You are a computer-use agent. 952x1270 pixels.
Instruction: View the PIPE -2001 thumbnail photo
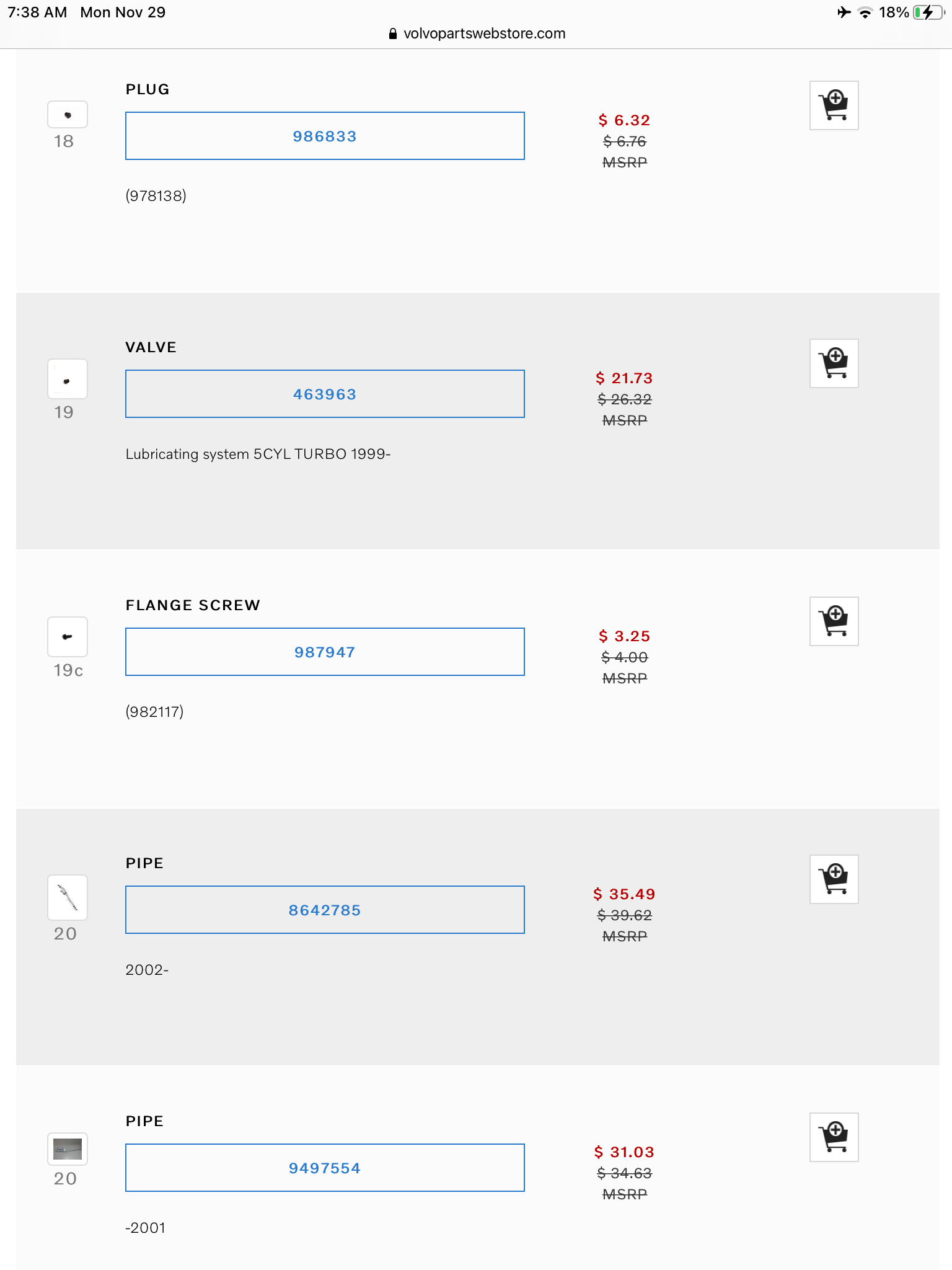[x=68, y=1149]
